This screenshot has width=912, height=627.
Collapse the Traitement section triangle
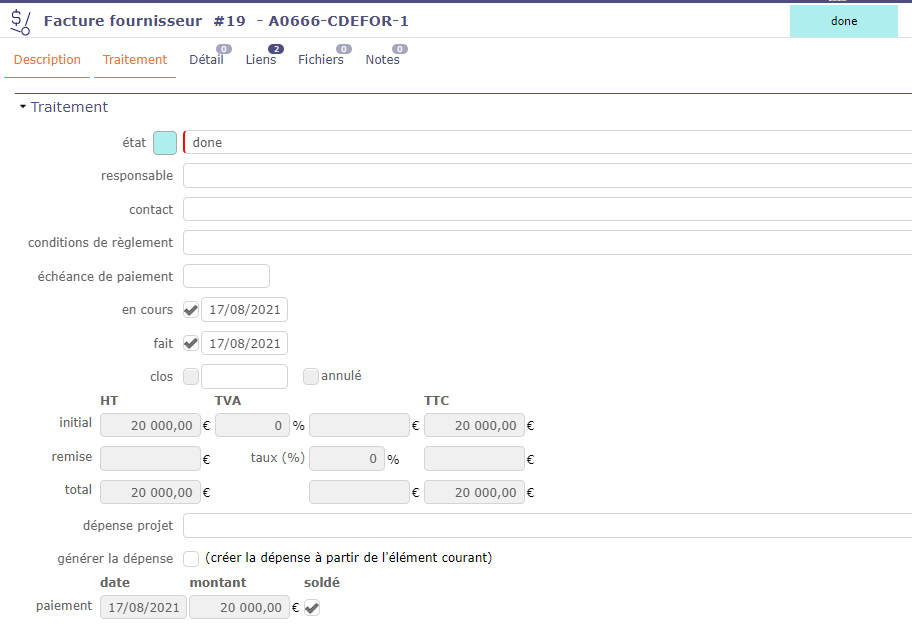click(x=22, y=107)
